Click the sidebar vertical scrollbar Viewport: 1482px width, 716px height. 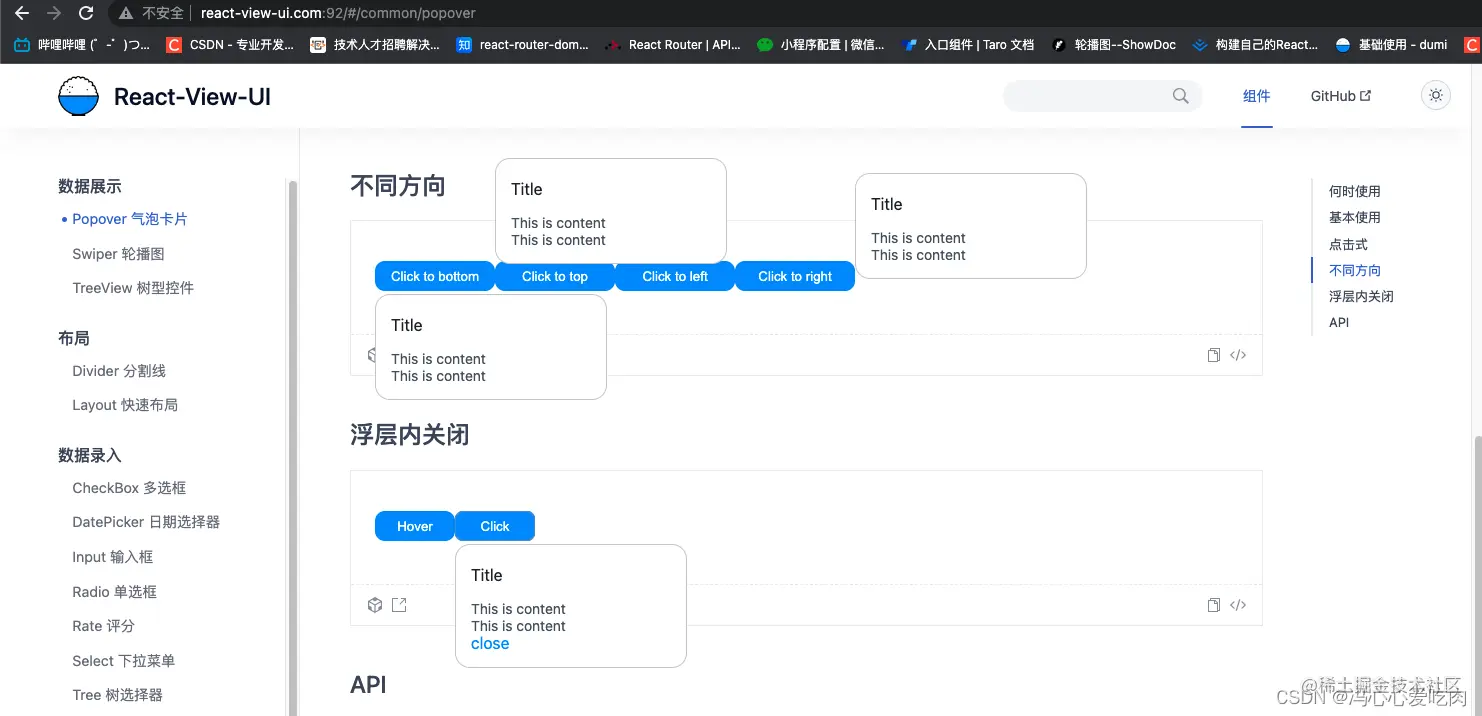293,447
